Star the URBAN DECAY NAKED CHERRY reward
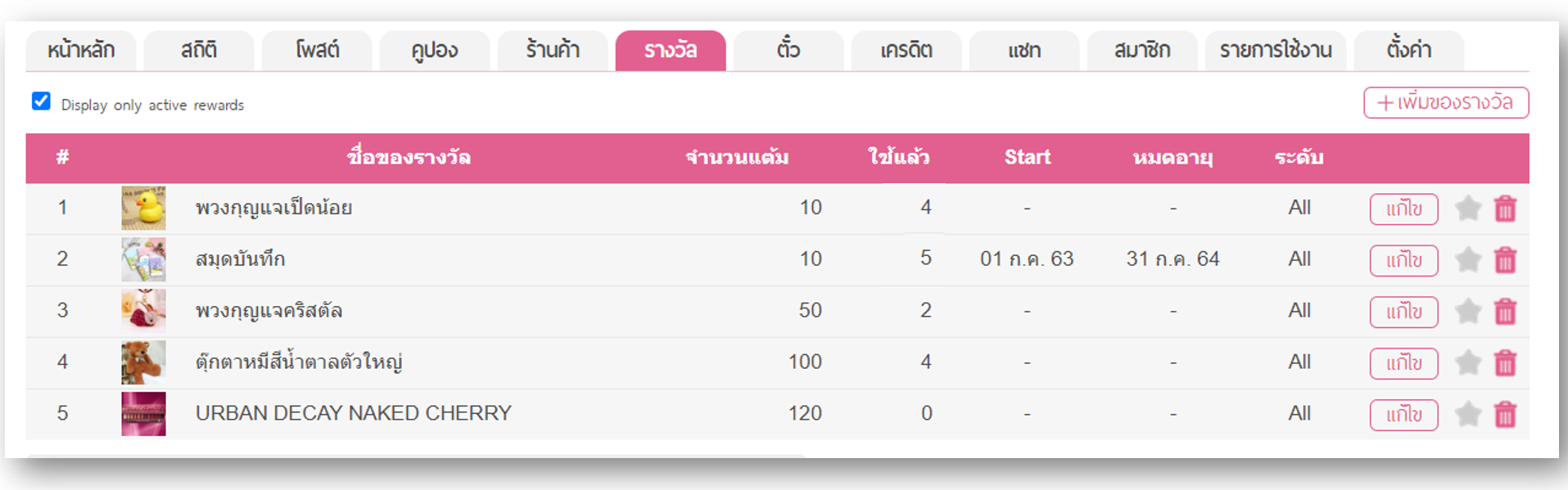1568x490 pixels. pos(1467,415)
